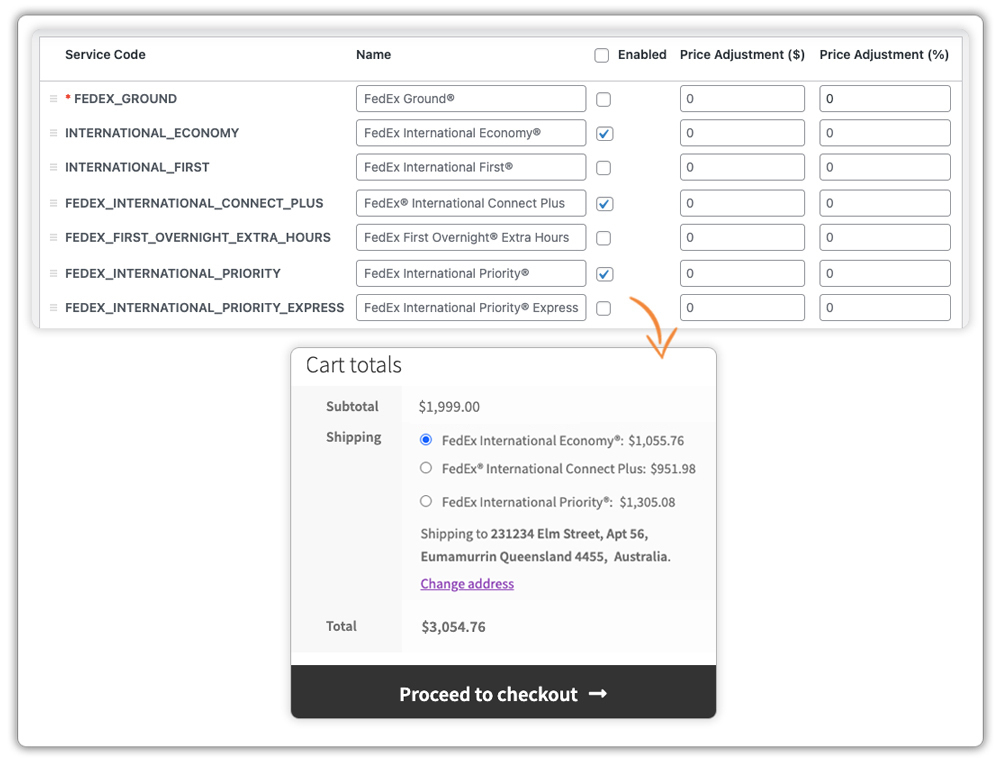Screen dimensions: 1000x761
Task: Toggle the Enabled select-all header checkbox
Action: pos(601,55)
